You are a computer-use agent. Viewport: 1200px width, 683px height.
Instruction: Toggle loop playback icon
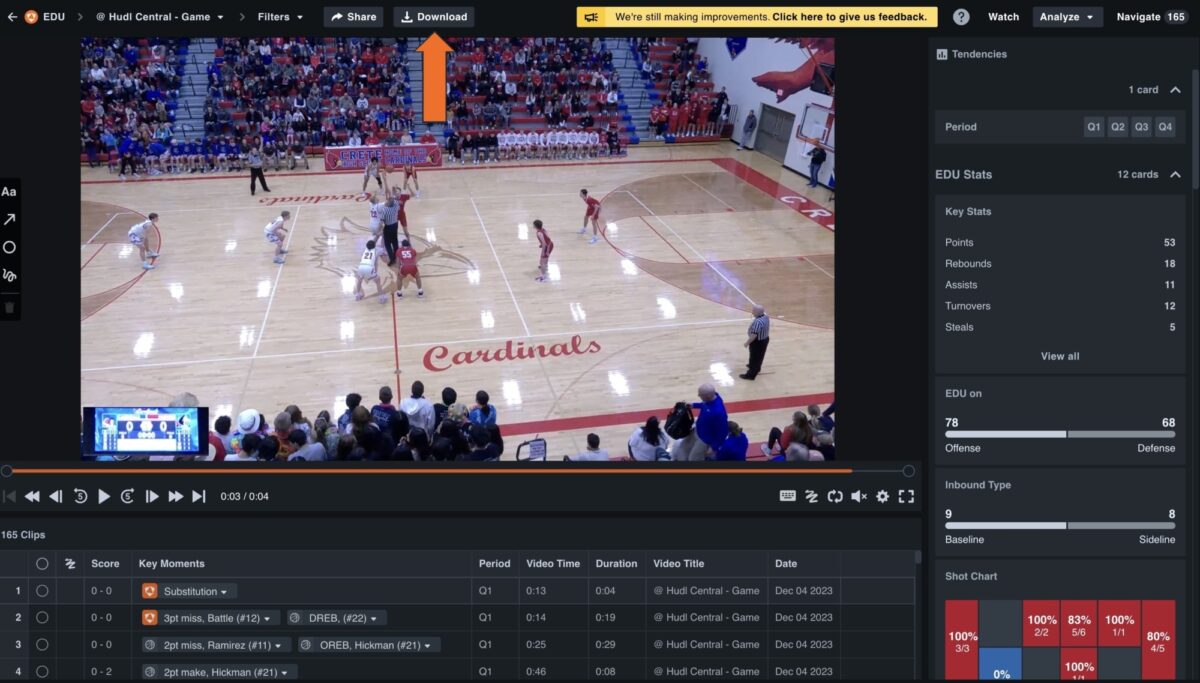point(835,496)
